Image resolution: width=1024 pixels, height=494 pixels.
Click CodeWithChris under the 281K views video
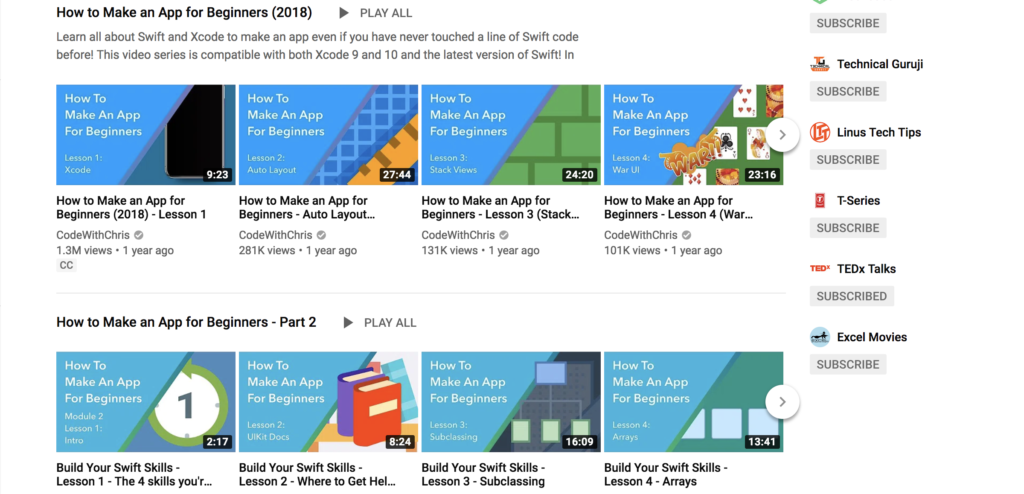(276, 235)
